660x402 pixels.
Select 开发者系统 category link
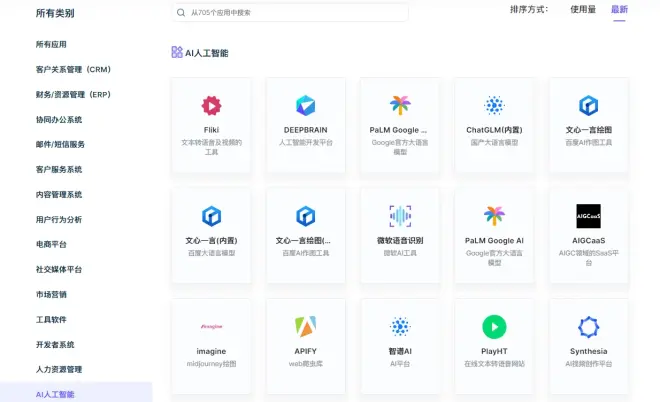click(55, 345)
